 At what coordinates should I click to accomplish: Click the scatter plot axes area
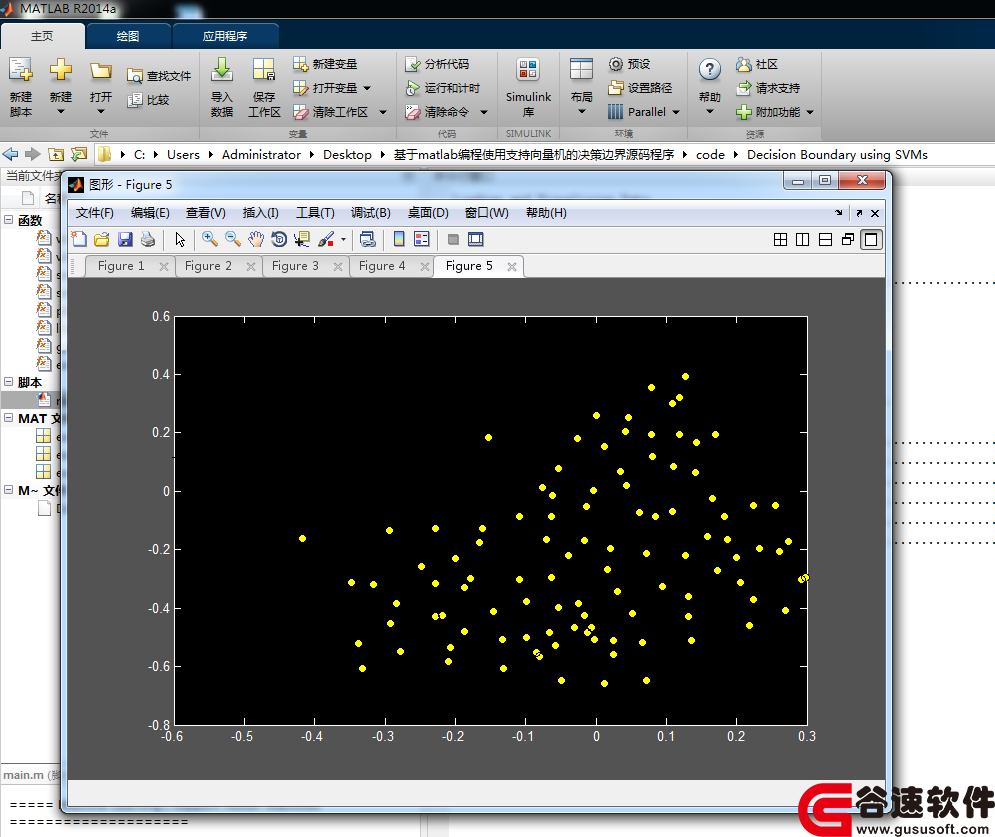(x=491, y=520)
